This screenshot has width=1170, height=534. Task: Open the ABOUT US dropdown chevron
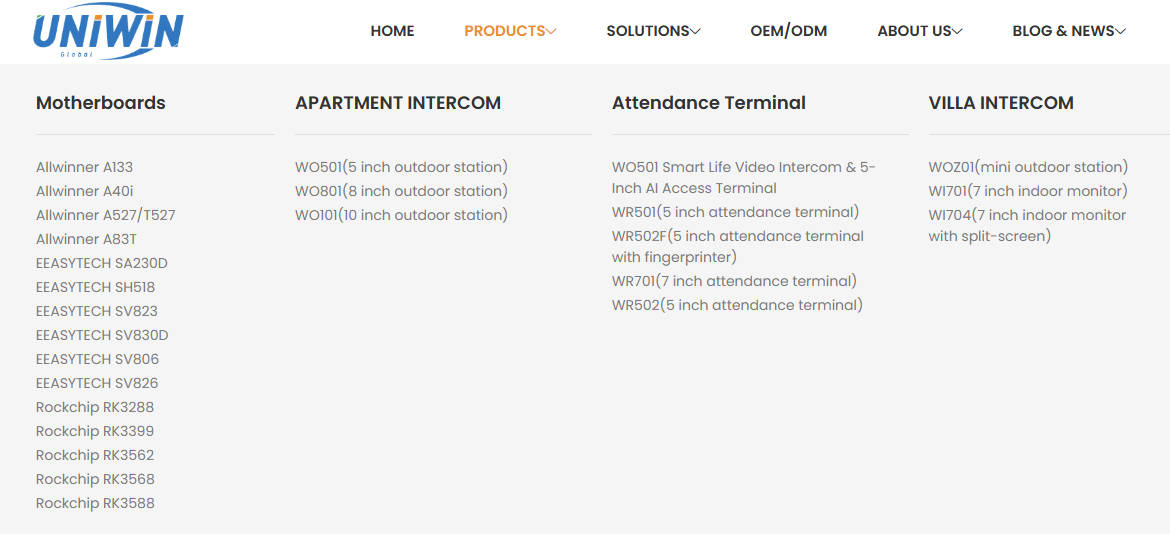click(x=957, y=32)
